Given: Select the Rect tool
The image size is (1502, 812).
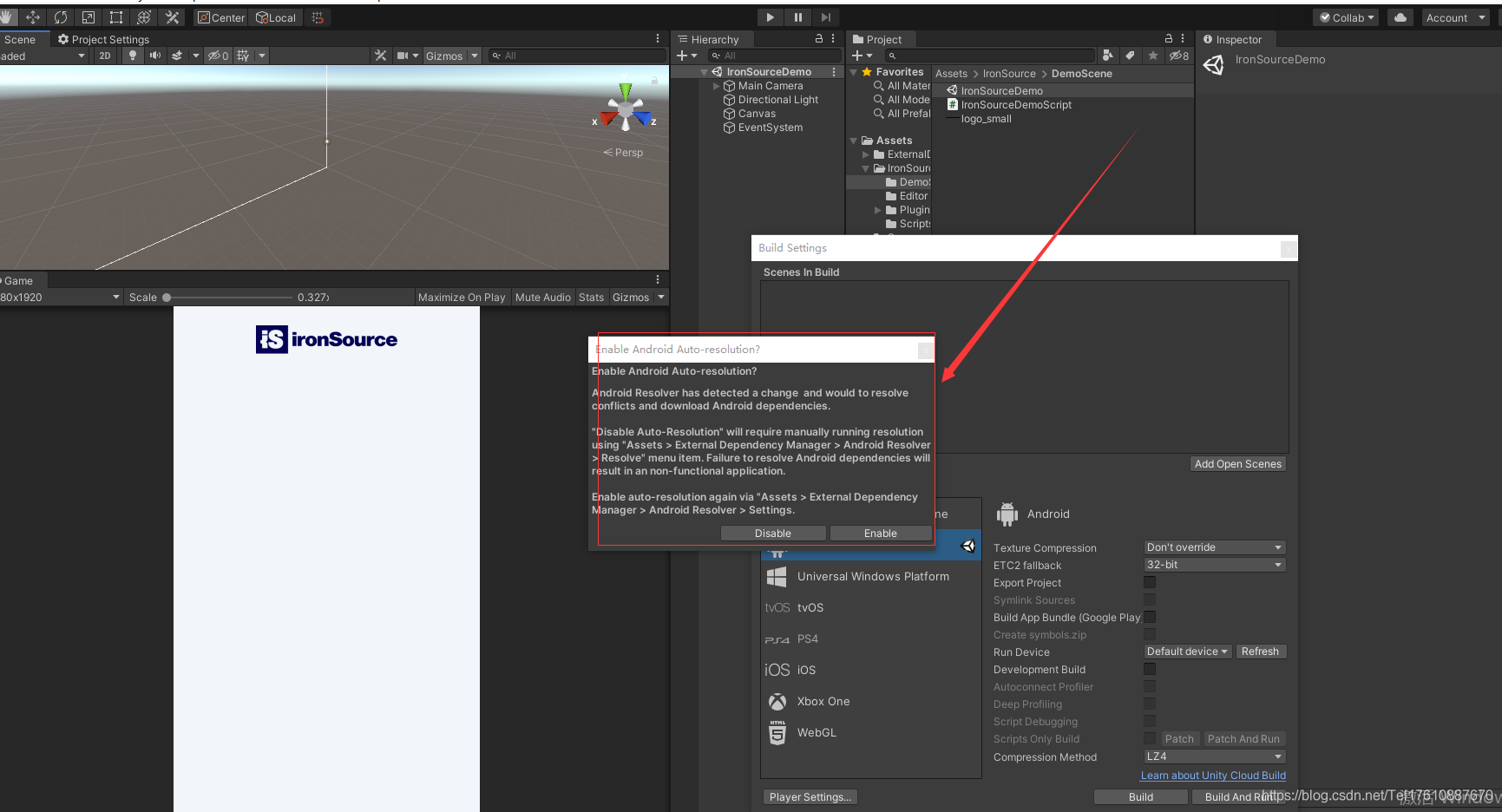Looking at the screenshot, I should [116, 17].
